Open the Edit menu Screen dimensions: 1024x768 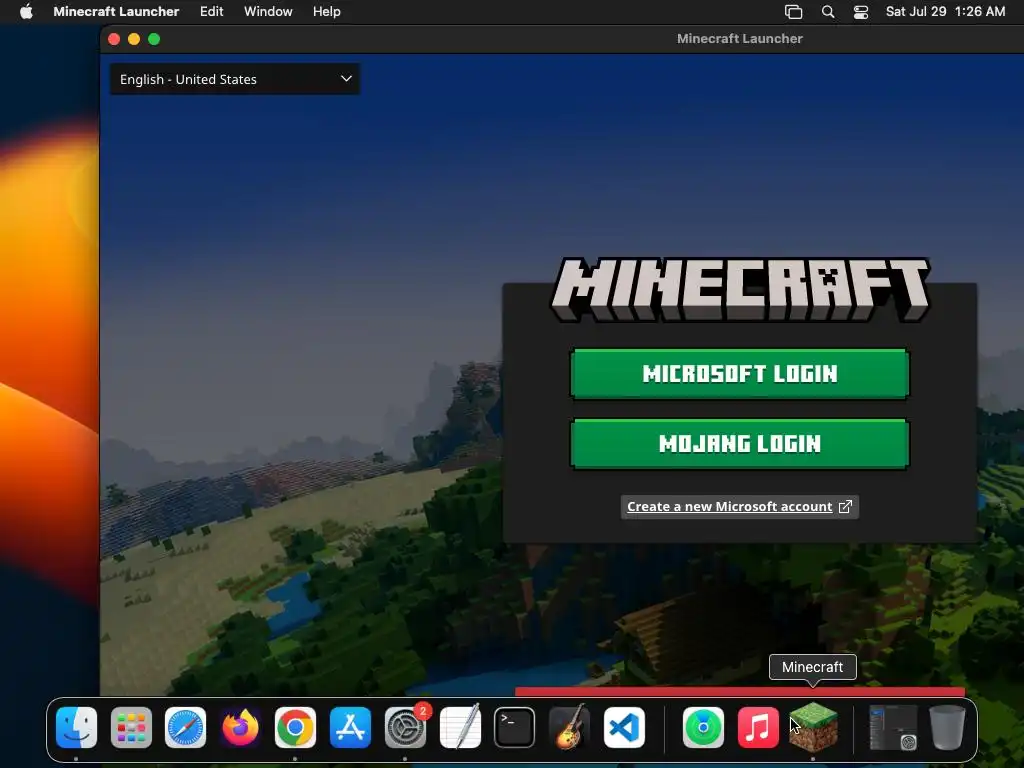(x=212, y=12)
